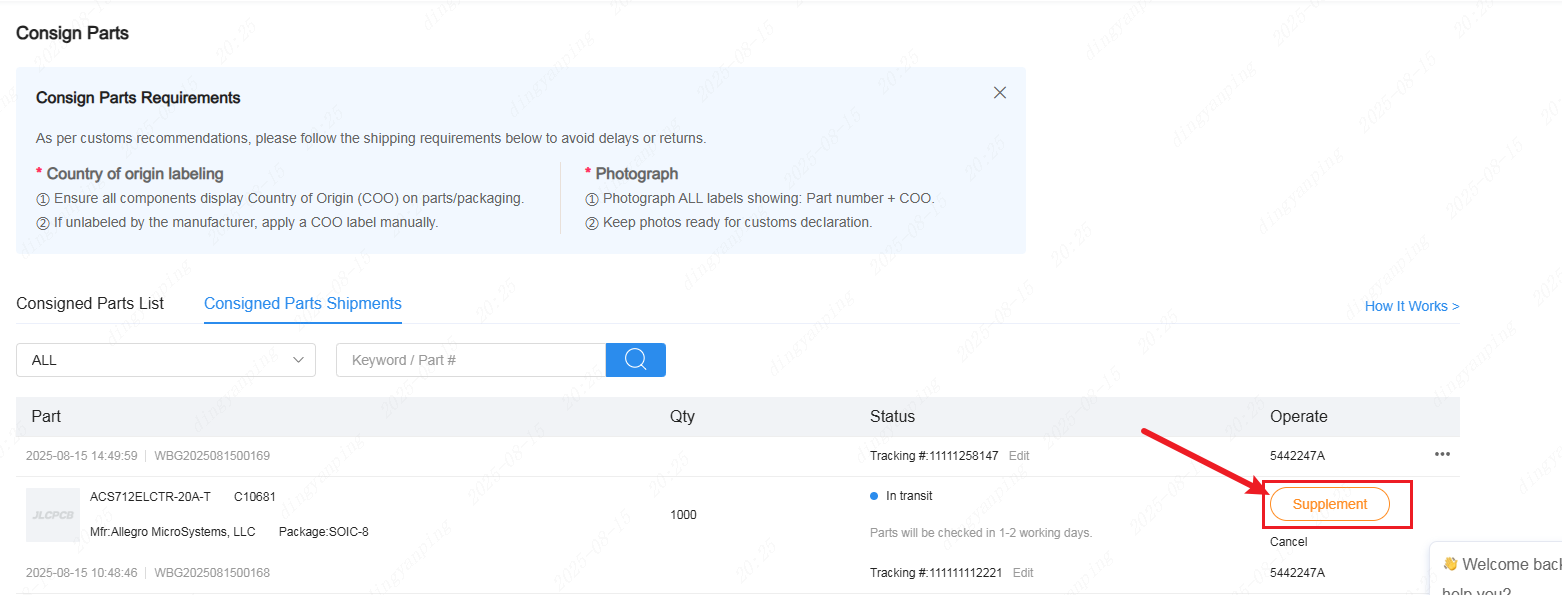Click the C10681 part code
1562x595 pixels.
(x=255, y=496)
